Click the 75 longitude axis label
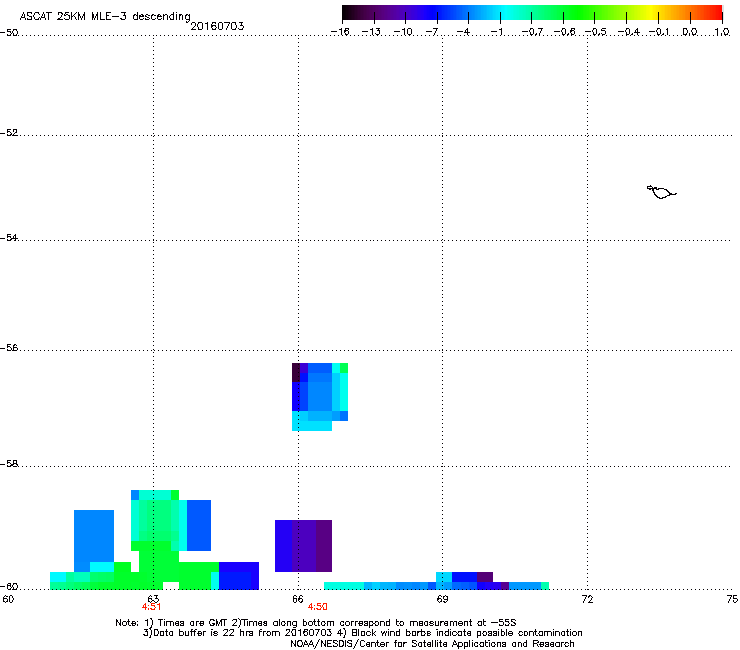Screen dimensions: 740x650 732,599
